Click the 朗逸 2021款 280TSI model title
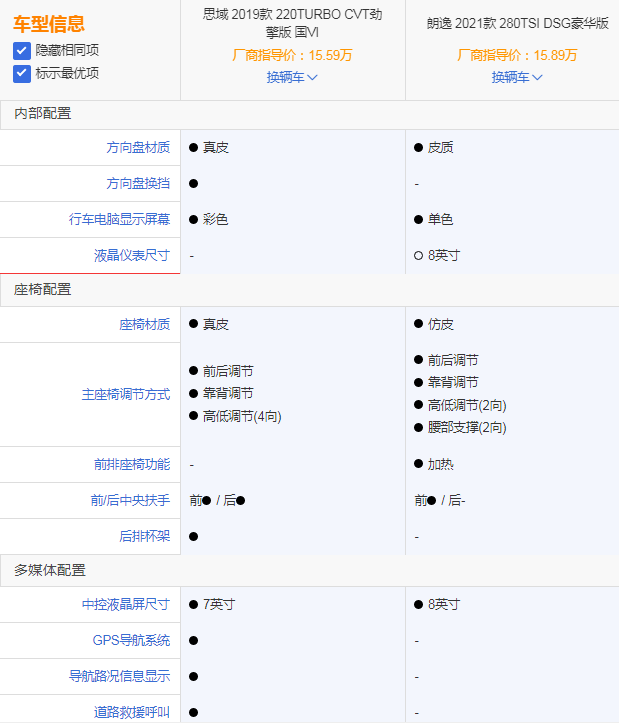Viewport: 619px width, 728px height. [x=517, y=23]
